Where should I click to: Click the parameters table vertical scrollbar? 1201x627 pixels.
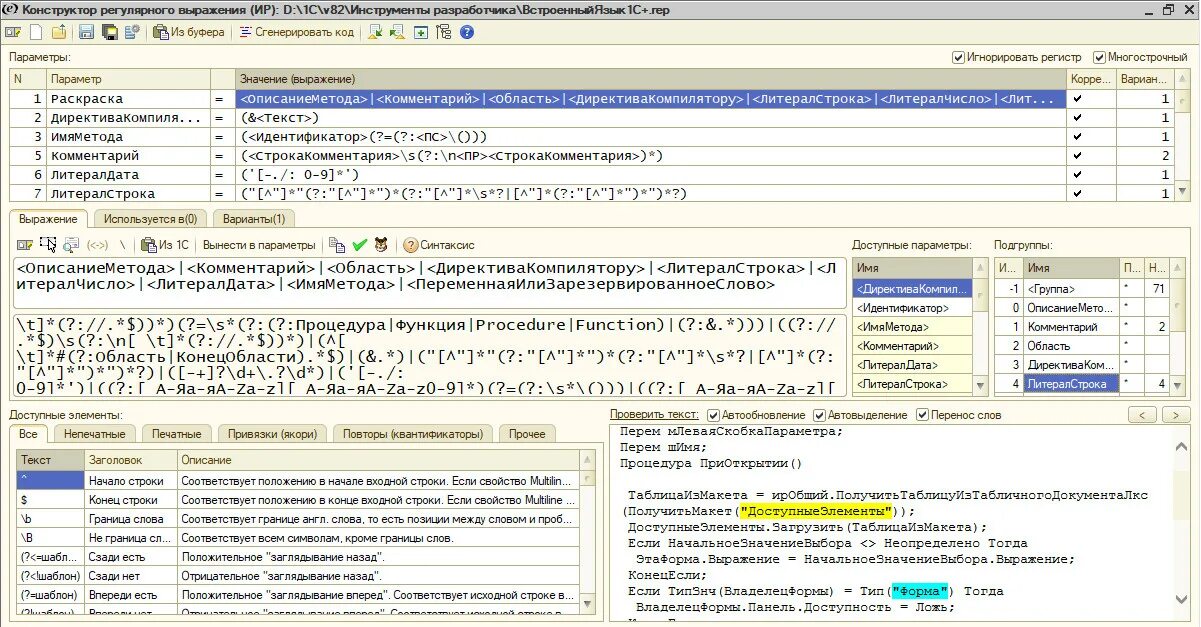[x=1182, y=135]
